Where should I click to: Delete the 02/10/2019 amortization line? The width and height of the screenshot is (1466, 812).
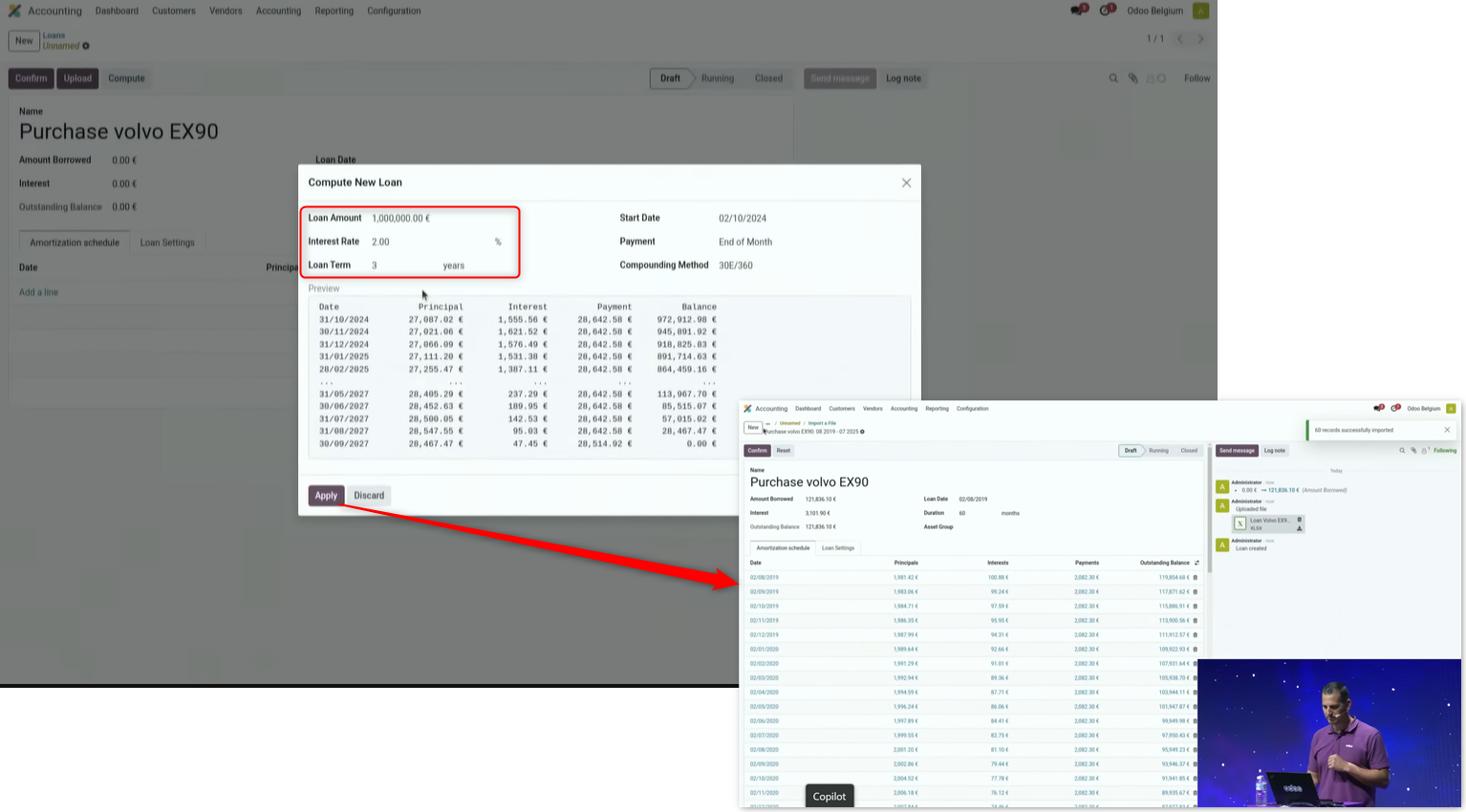[x=1195, y=607]
